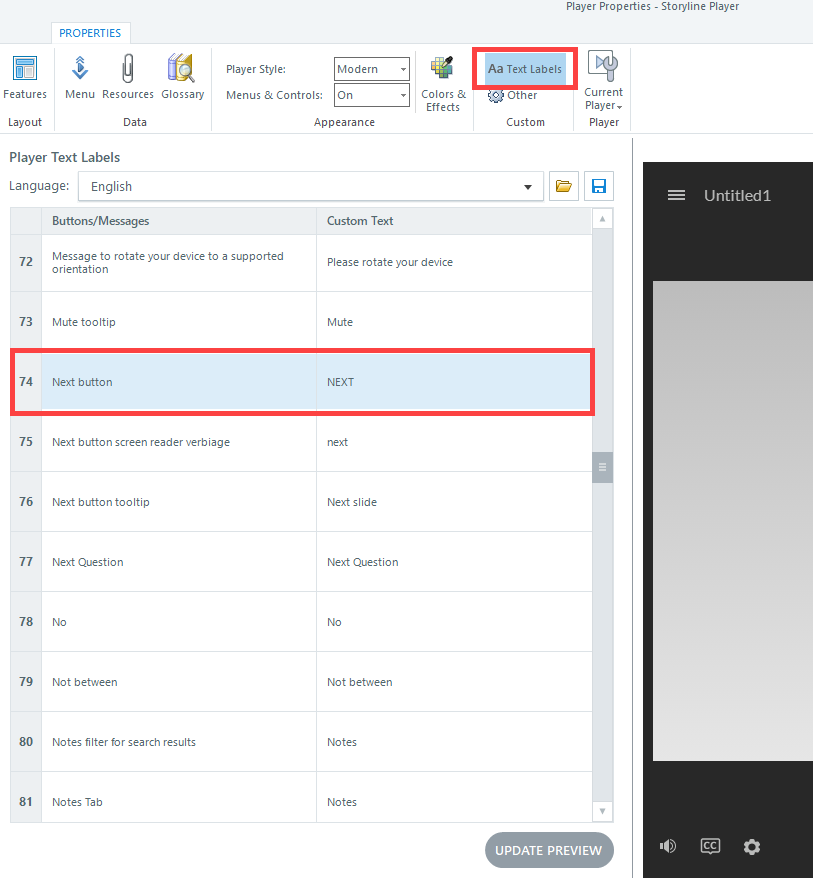Mute the player volume speaker icon
This screenshot has width=813, height=878.
point(667,846)
